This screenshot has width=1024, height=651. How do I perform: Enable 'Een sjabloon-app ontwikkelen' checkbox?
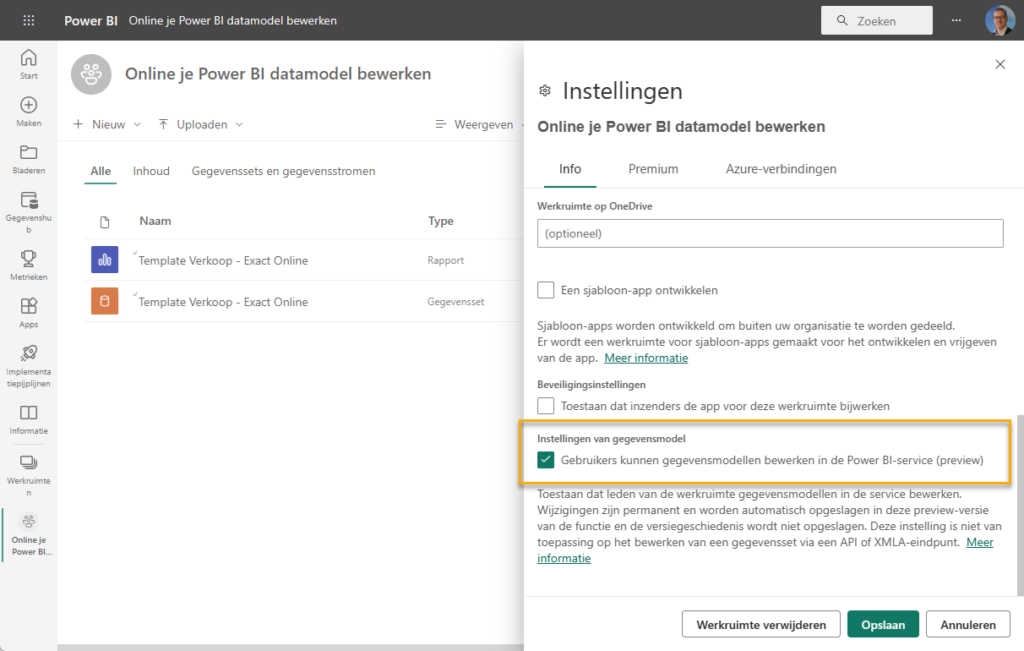pos(546,290)
